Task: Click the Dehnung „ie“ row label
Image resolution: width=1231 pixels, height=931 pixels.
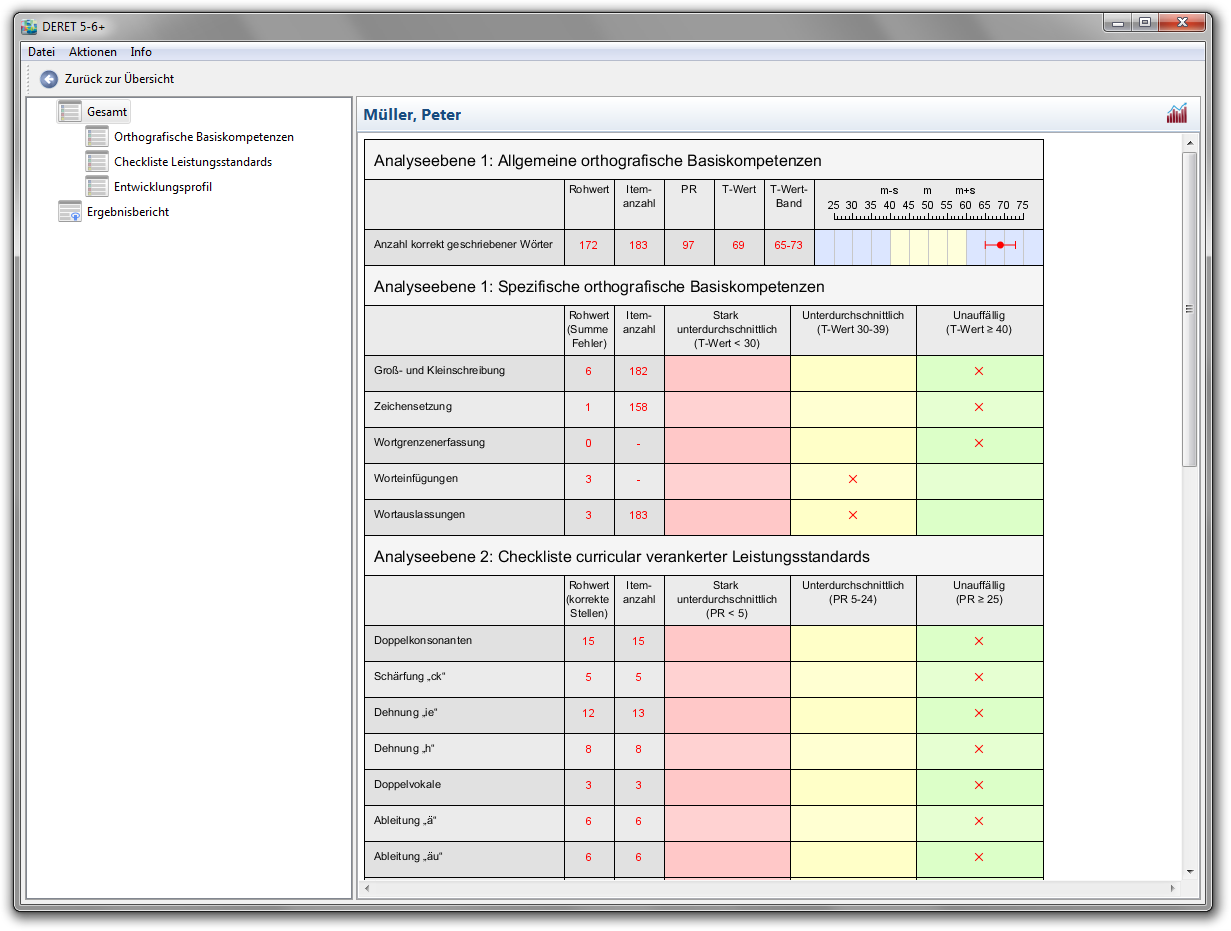Action: pos(406,713)
